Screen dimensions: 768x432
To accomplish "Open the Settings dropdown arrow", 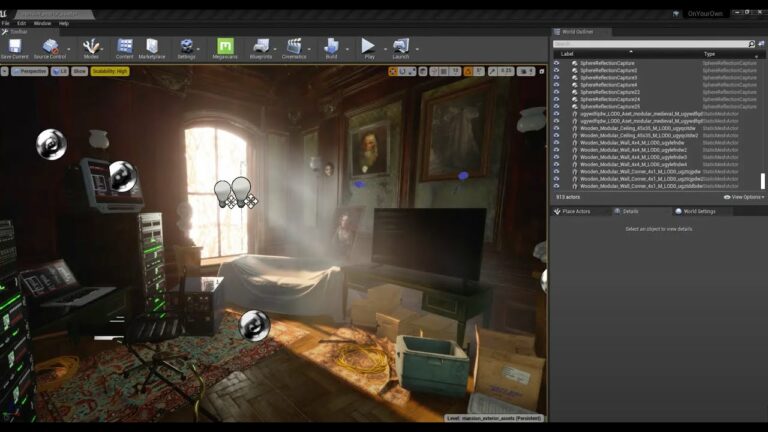I will (x=198, y=49).
